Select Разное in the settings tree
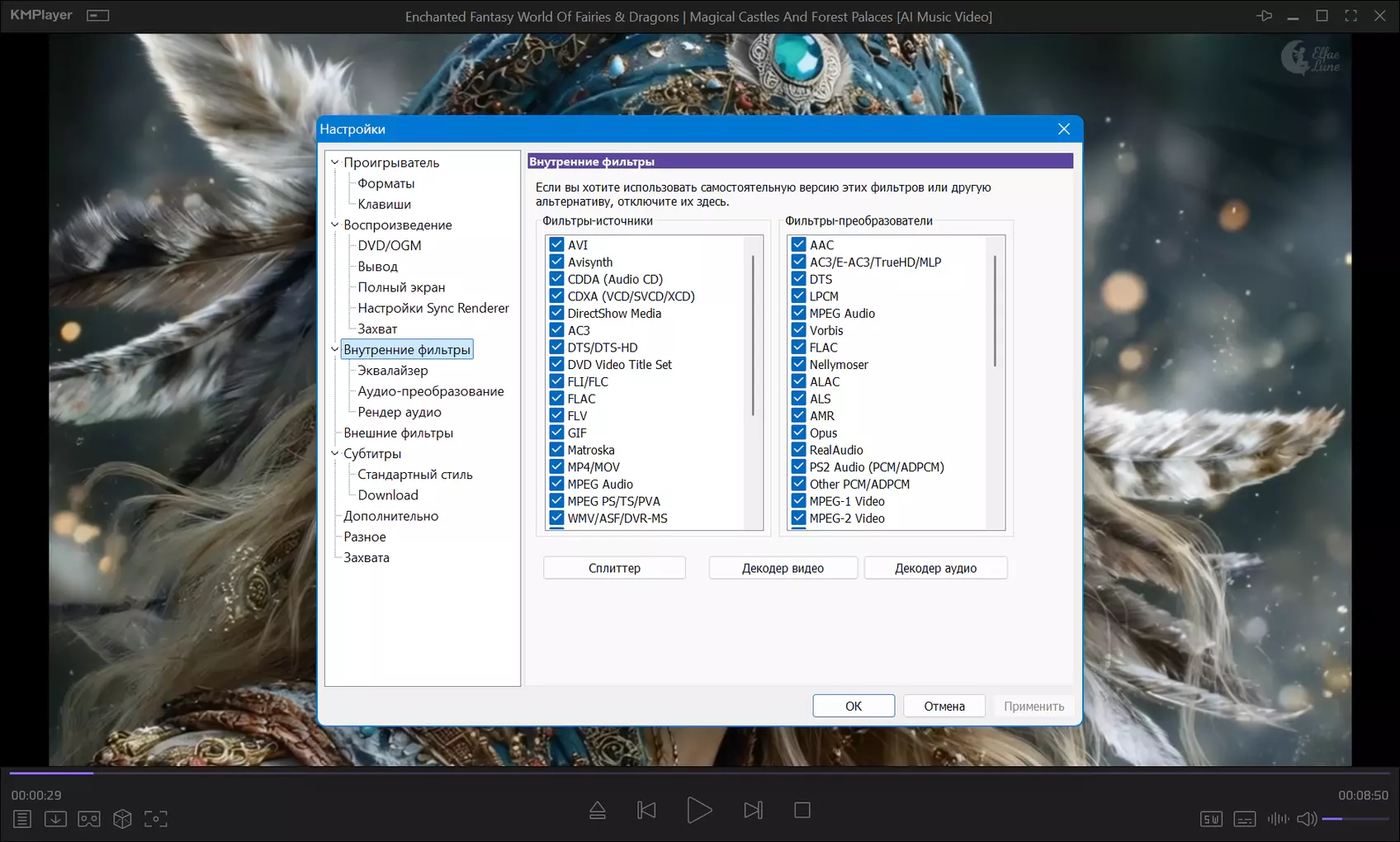The width and height of the screenshot is (1400, 842). 365,537
